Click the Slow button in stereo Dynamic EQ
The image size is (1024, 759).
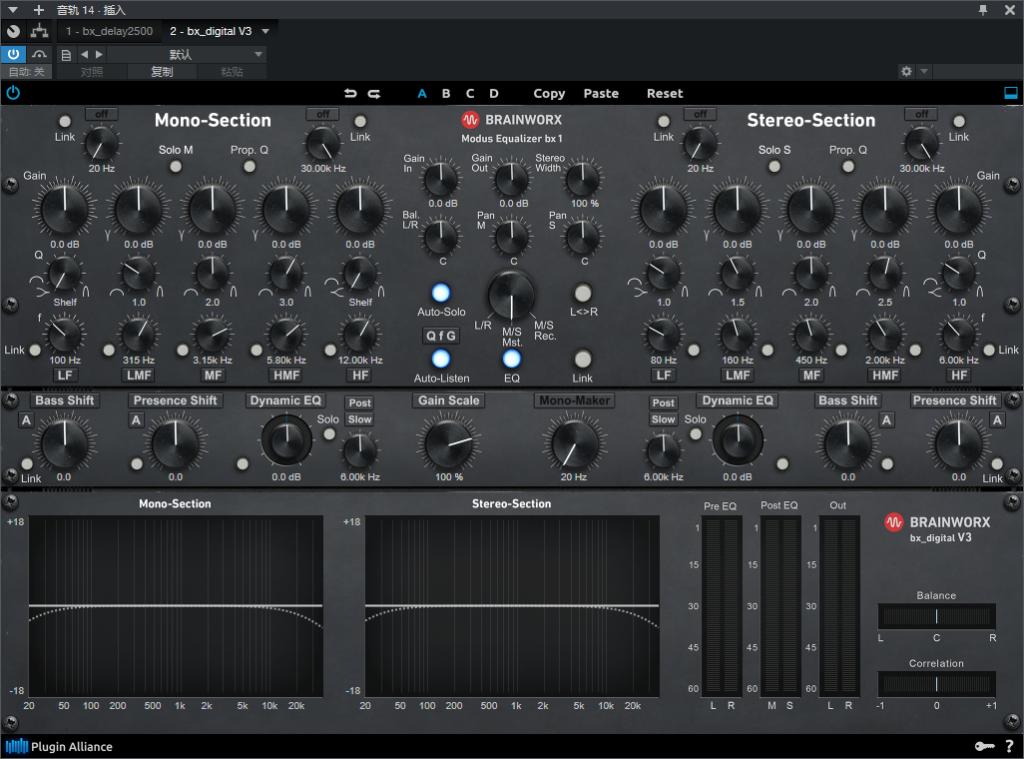coord(663,419)
